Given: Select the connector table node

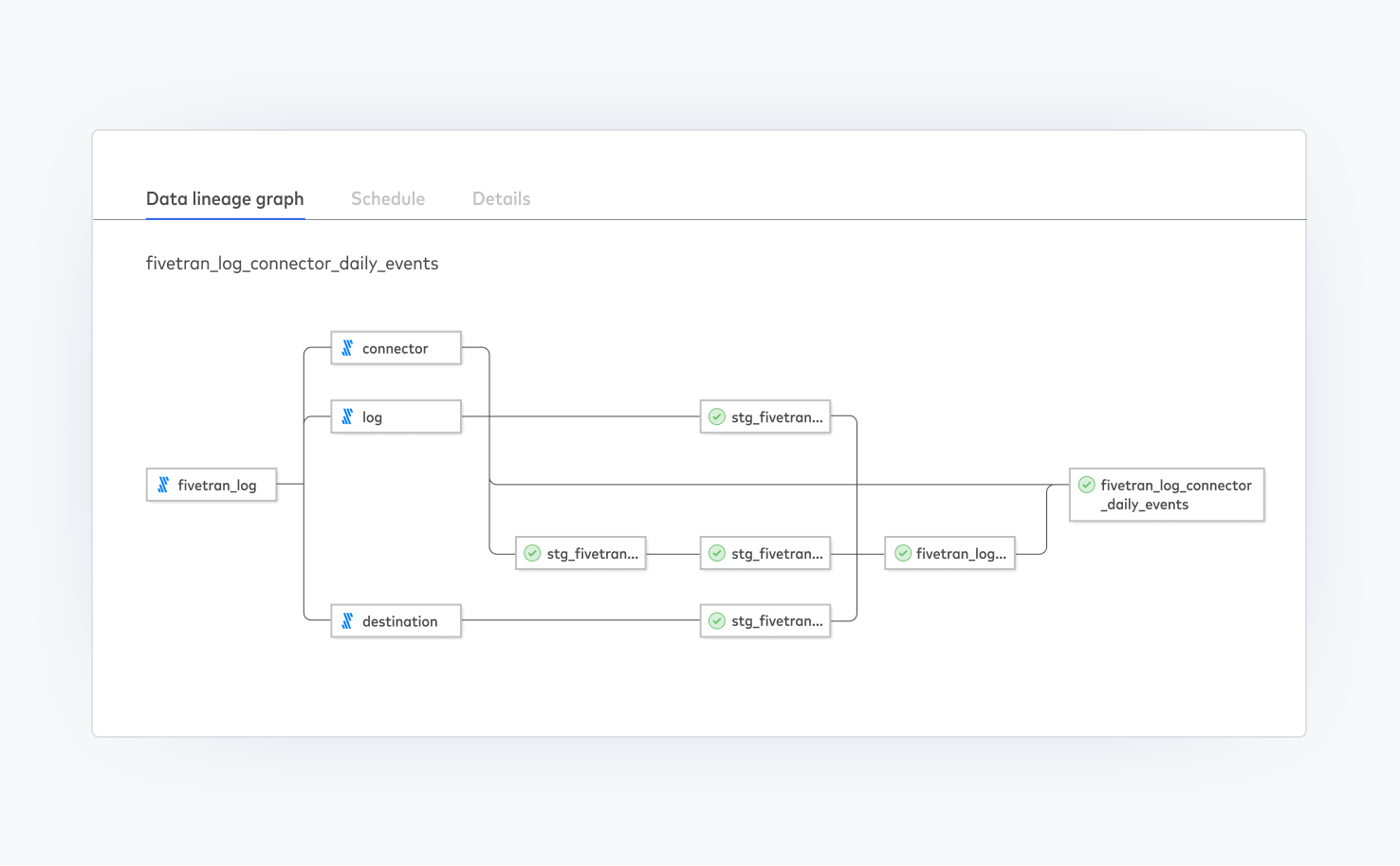Looking at the screenshot, I should [x=396, y=348].
